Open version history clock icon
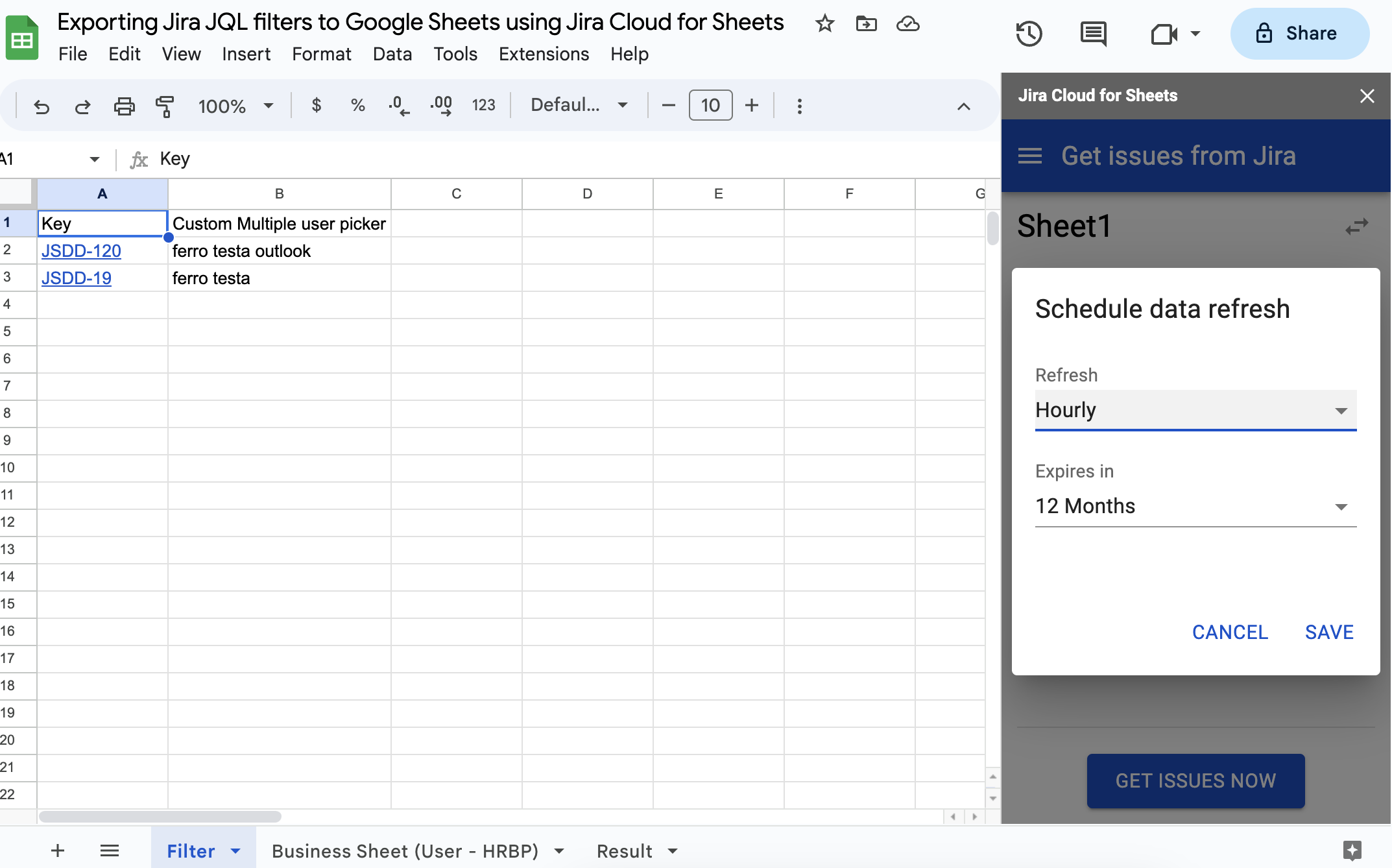Screen dimensions: 1392x868 pos(1029,34)
